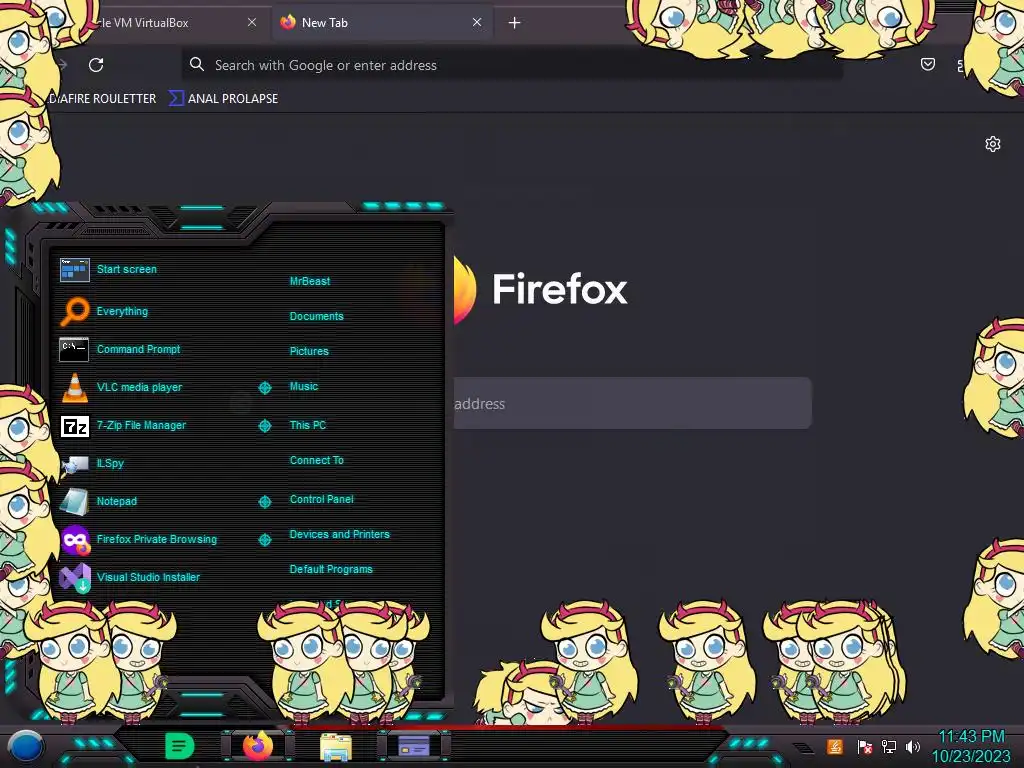Image resolution: width=1024 pixels, height=768 pixels.
Task: Close the VM VirtualBox tab
Action: point(252,22)
